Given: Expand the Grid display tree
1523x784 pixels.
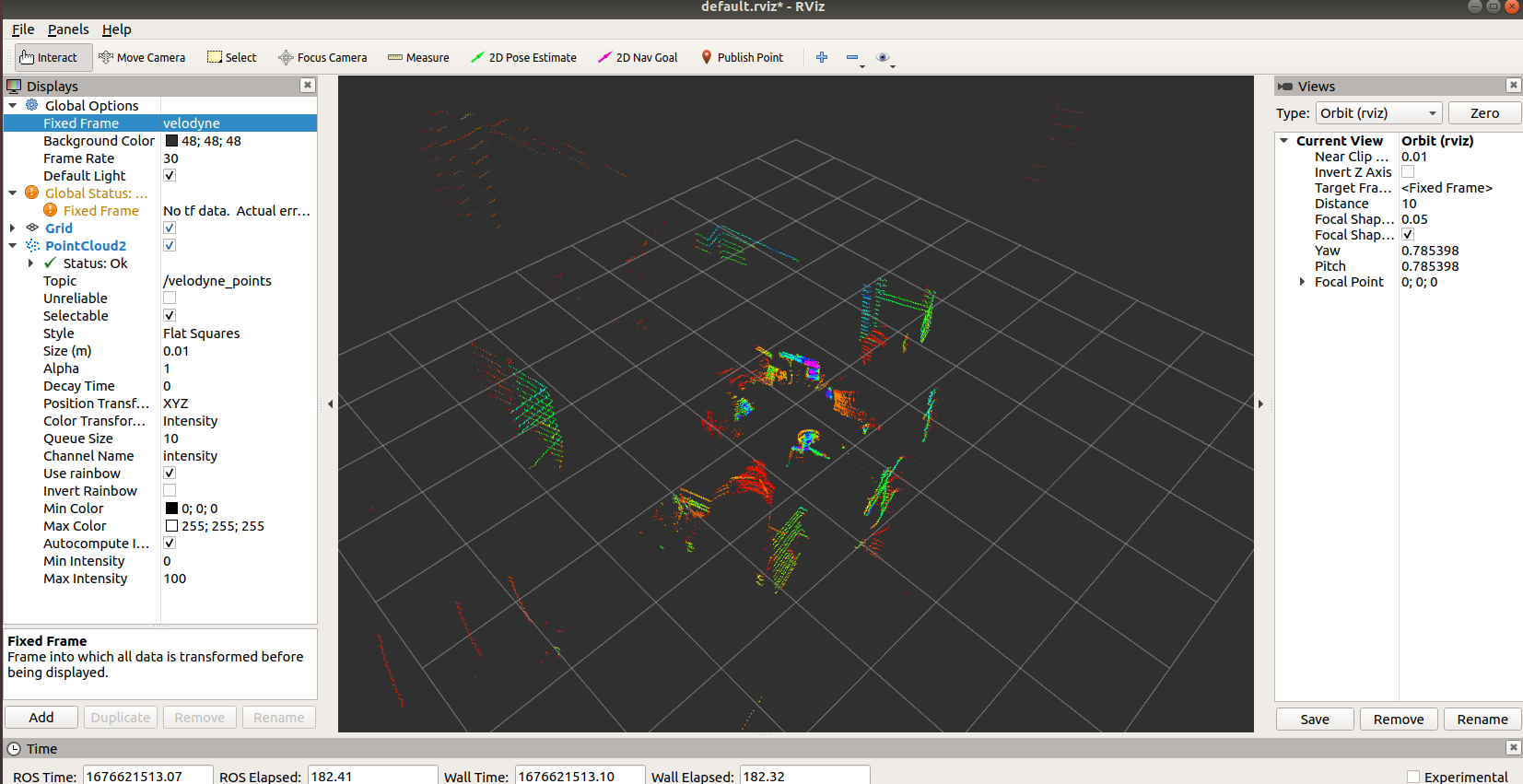Looking at the screenshot, I should 13,228.
